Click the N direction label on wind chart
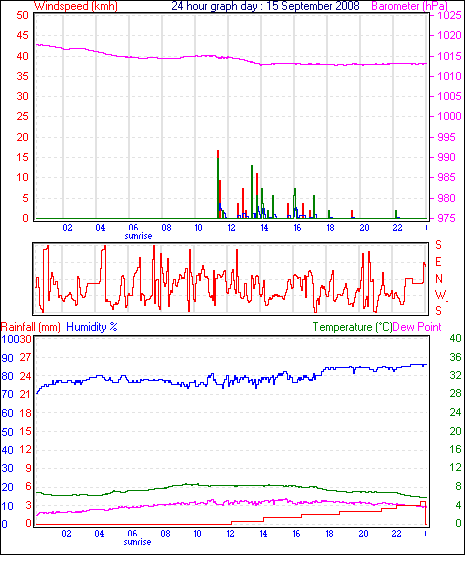This screenshot has width=466, height=563. click(438, 279)
